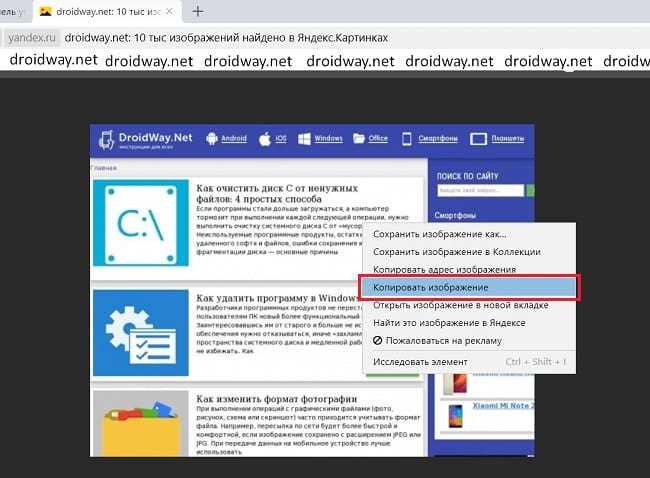Open a new browser tab with plus
Screen dimensions: 650x478
[198, 12]
